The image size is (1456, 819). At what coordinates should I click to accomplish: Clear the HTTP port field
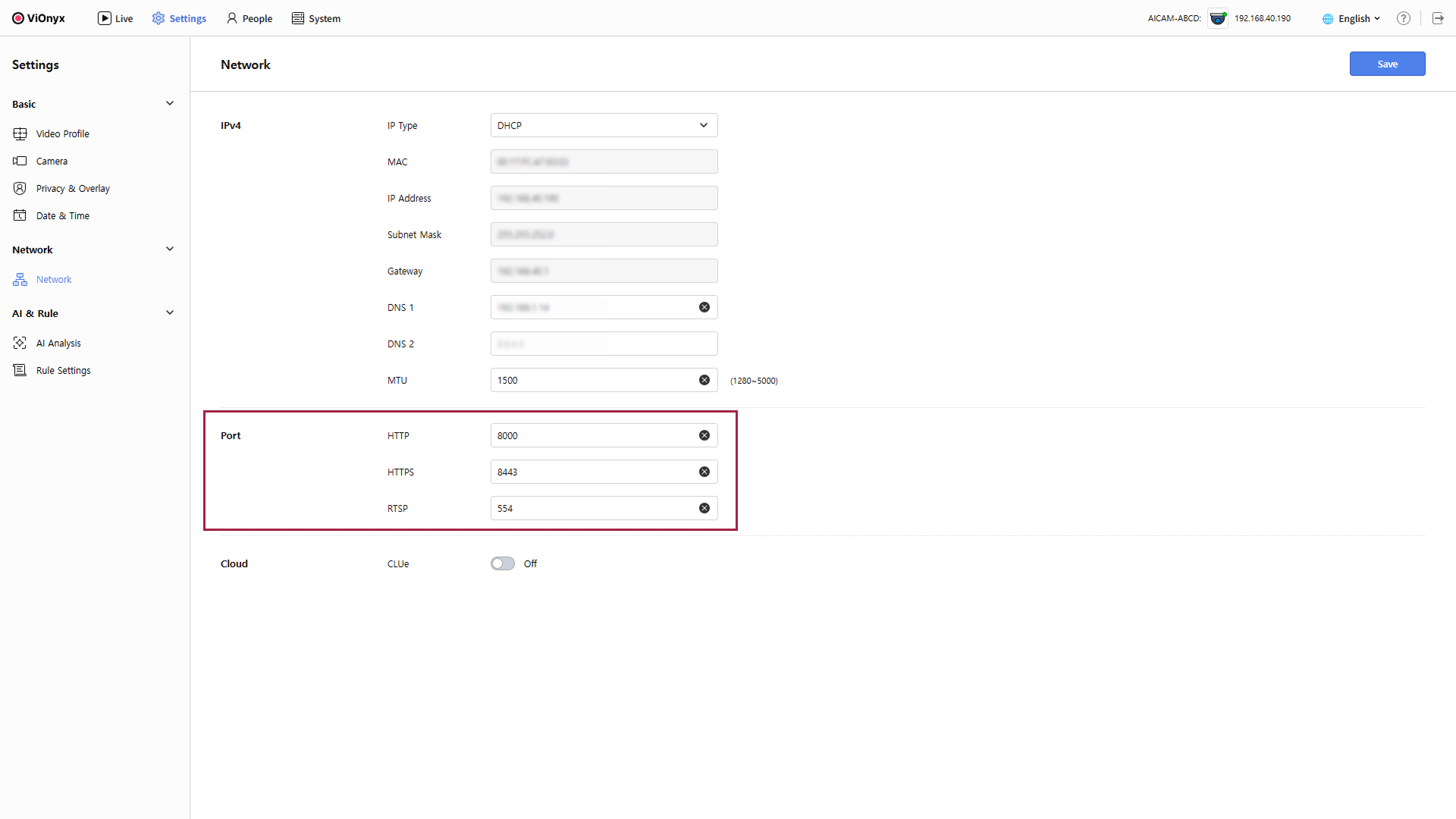coord(704,435)
